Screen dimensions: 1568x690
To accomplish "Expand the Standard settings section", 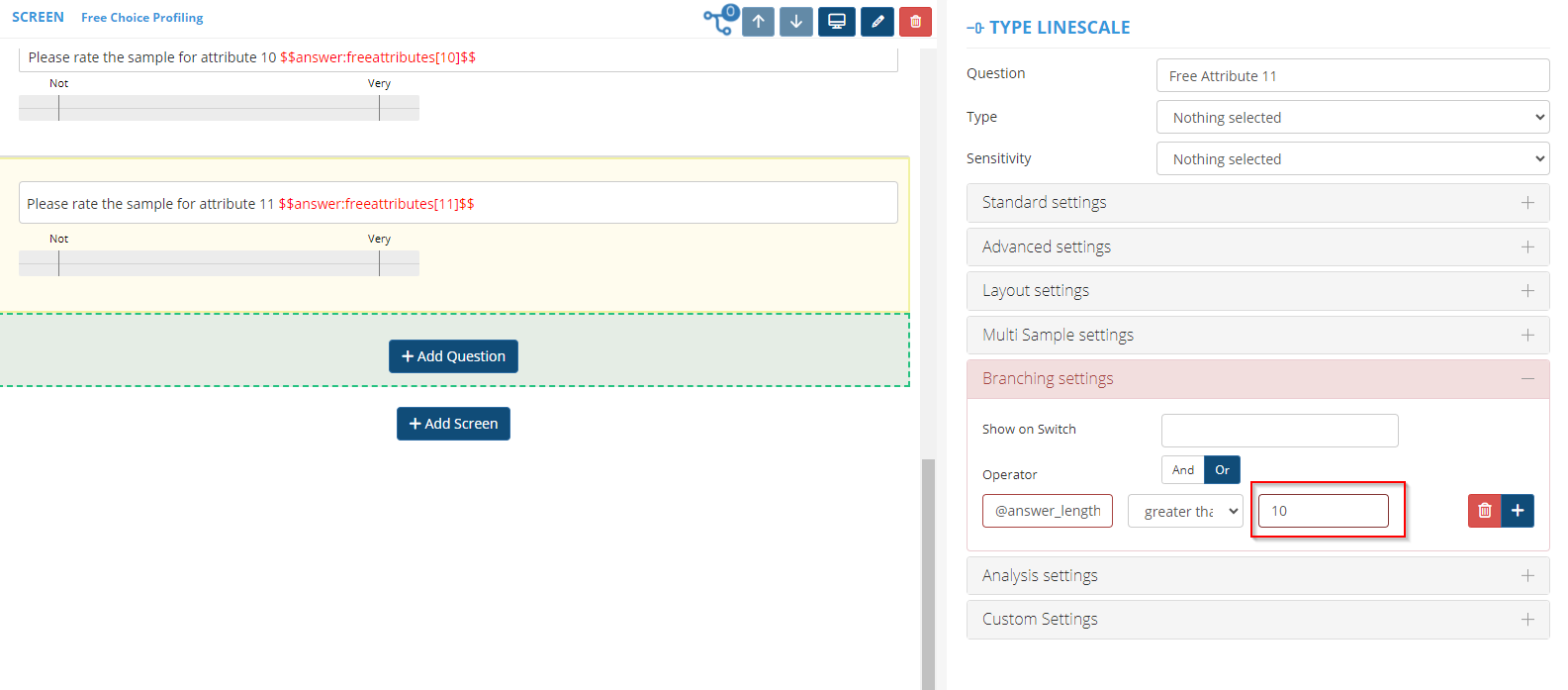I will pyautogui.click(x=1257, y=203).
